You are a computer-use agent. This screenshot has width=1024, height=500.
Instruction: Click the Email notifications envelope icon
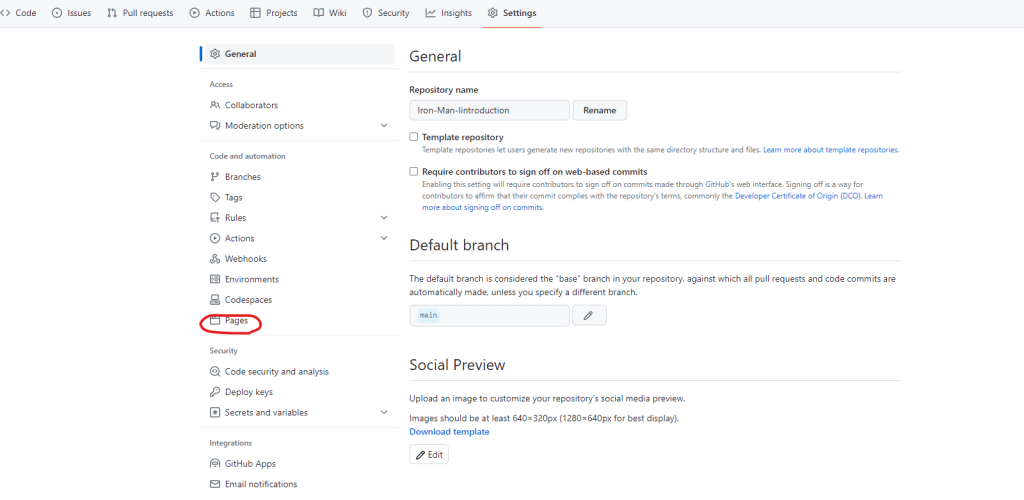click(x=215, y=484)
